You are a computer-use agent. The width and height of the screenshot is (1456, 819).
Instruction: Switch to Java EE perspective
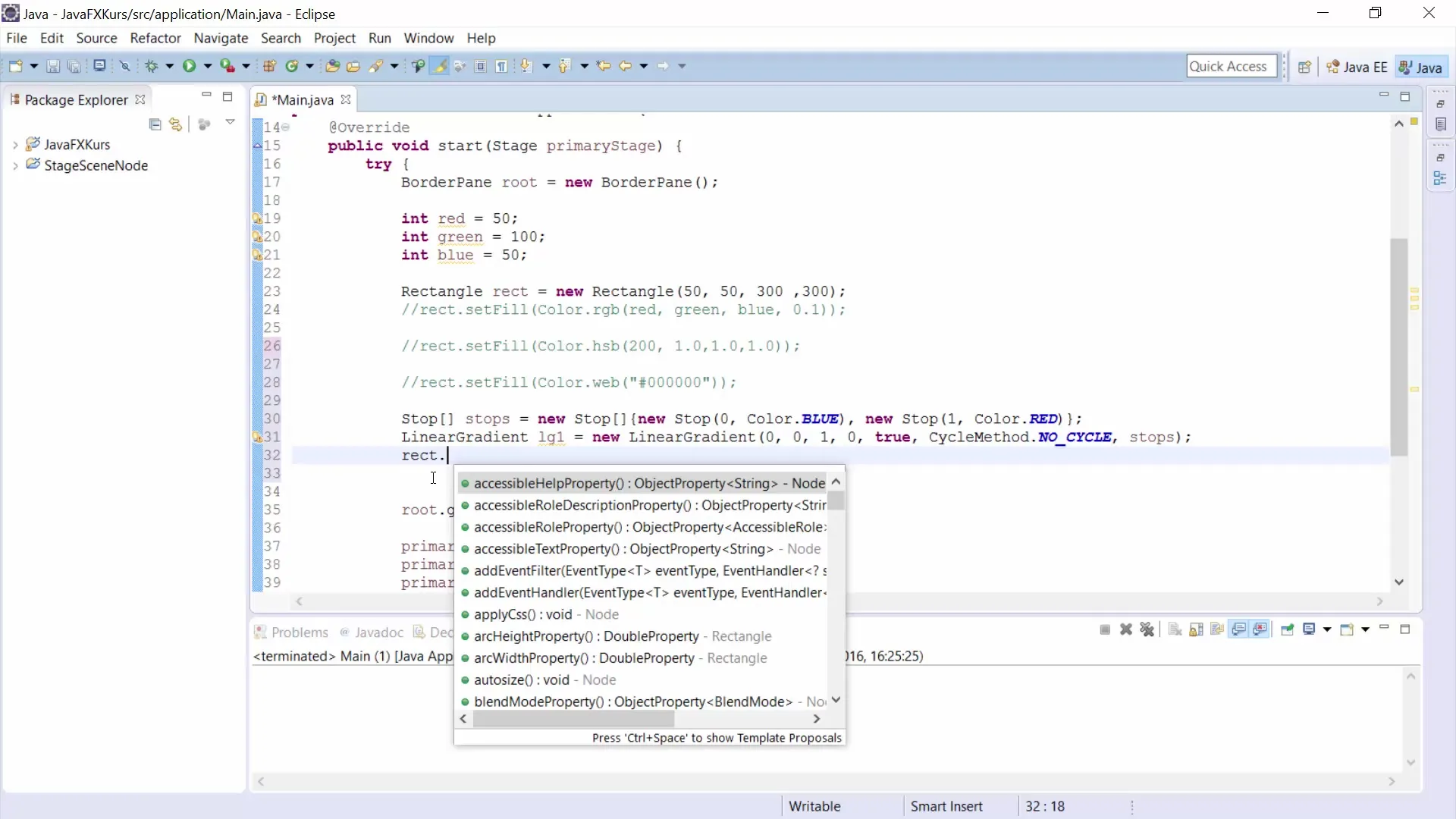(x=1357, y=67)
